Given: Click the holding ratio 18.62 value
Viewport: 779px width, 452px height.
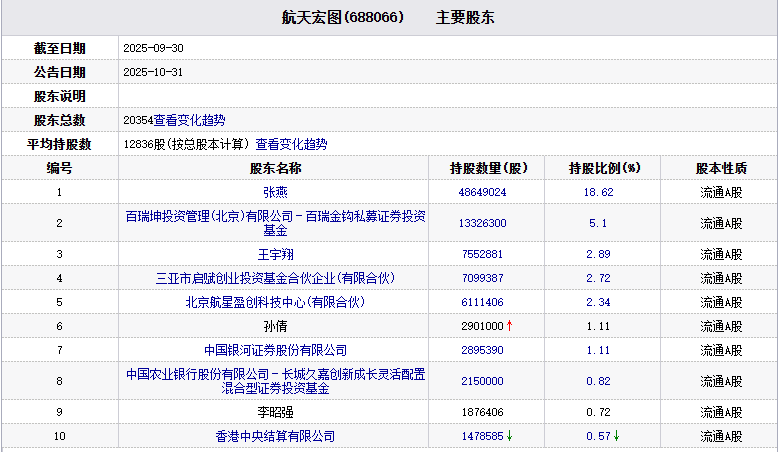Looking at the screenshot, I should pos(598,192).
